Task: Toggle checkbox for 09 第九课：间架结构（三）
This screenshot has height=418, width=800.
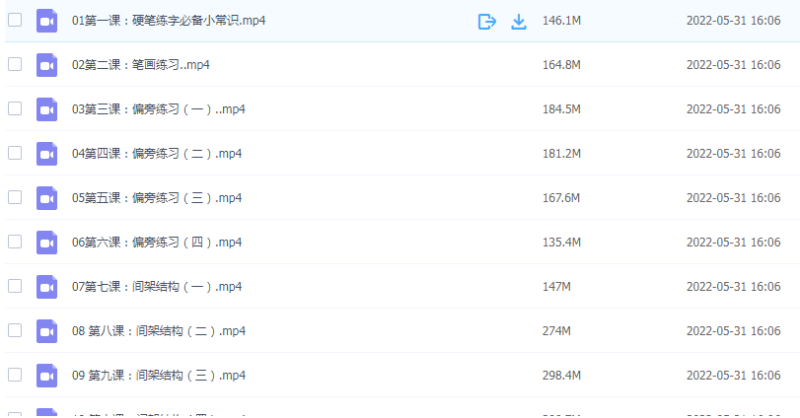Action: tap(15, 375)
